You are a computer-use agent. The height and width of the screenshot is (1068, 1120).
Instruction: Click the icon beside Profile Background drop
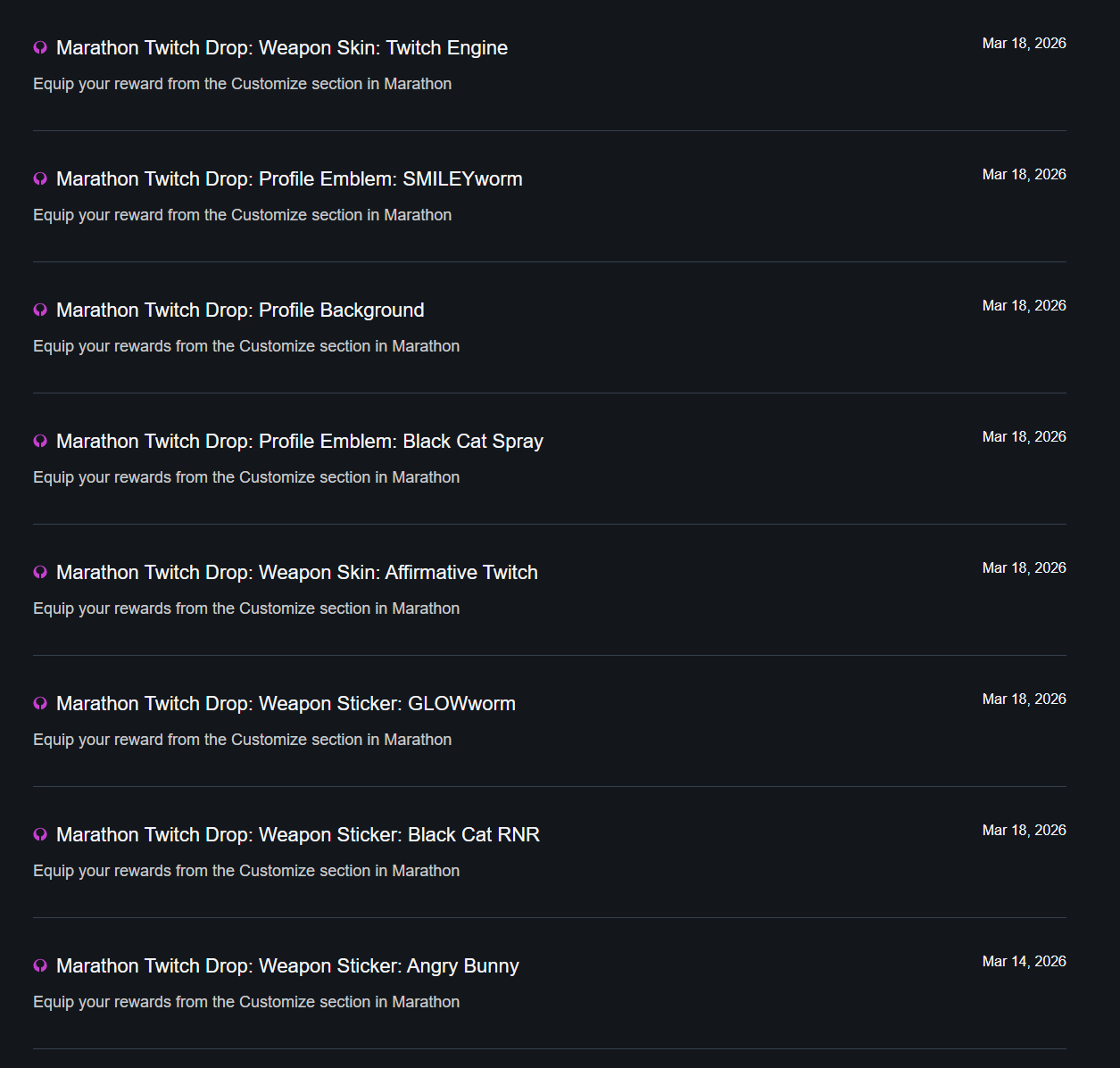pos(40,310)
